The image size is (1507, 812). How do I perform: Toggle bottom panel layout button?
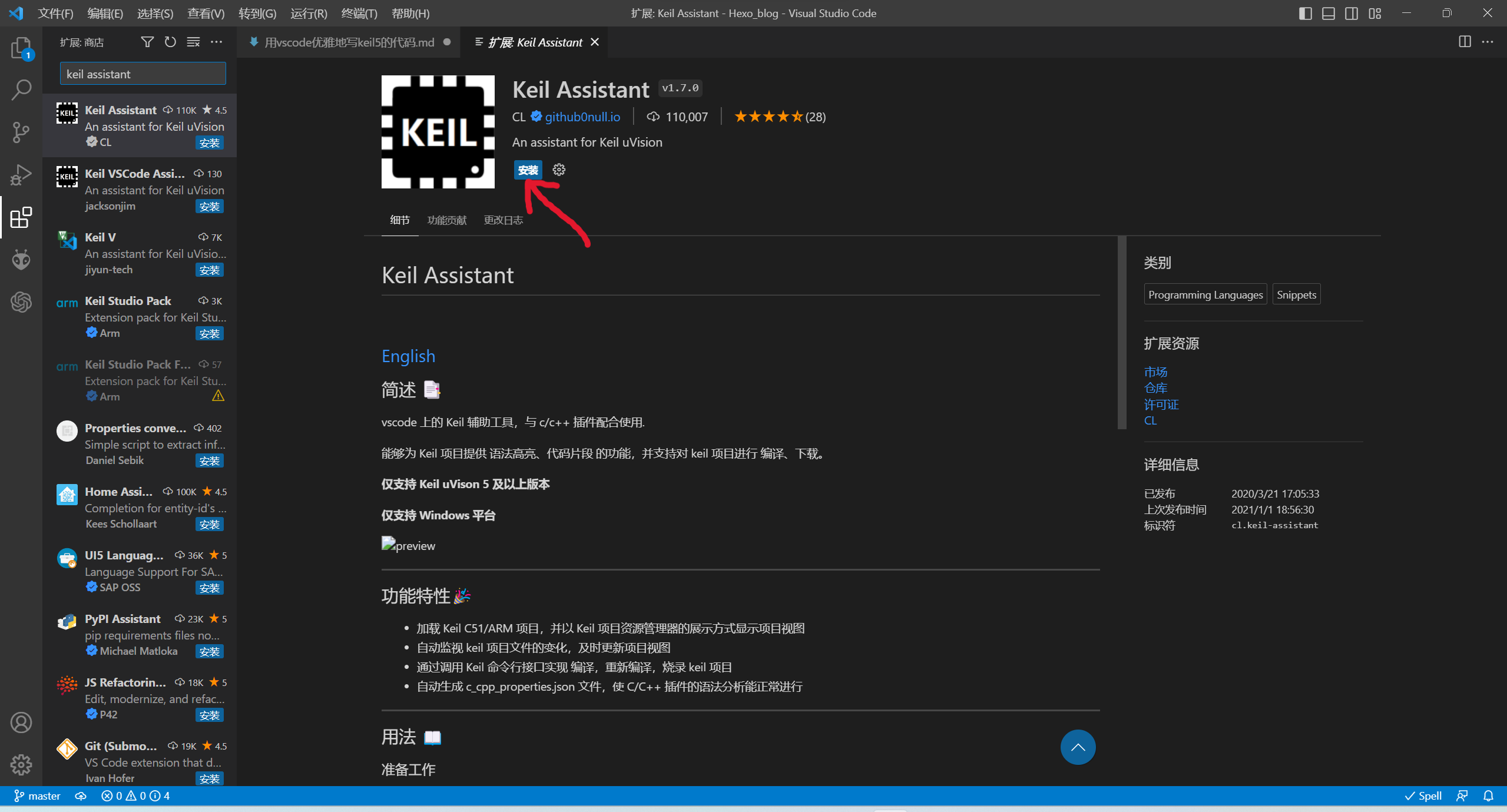1329,13
